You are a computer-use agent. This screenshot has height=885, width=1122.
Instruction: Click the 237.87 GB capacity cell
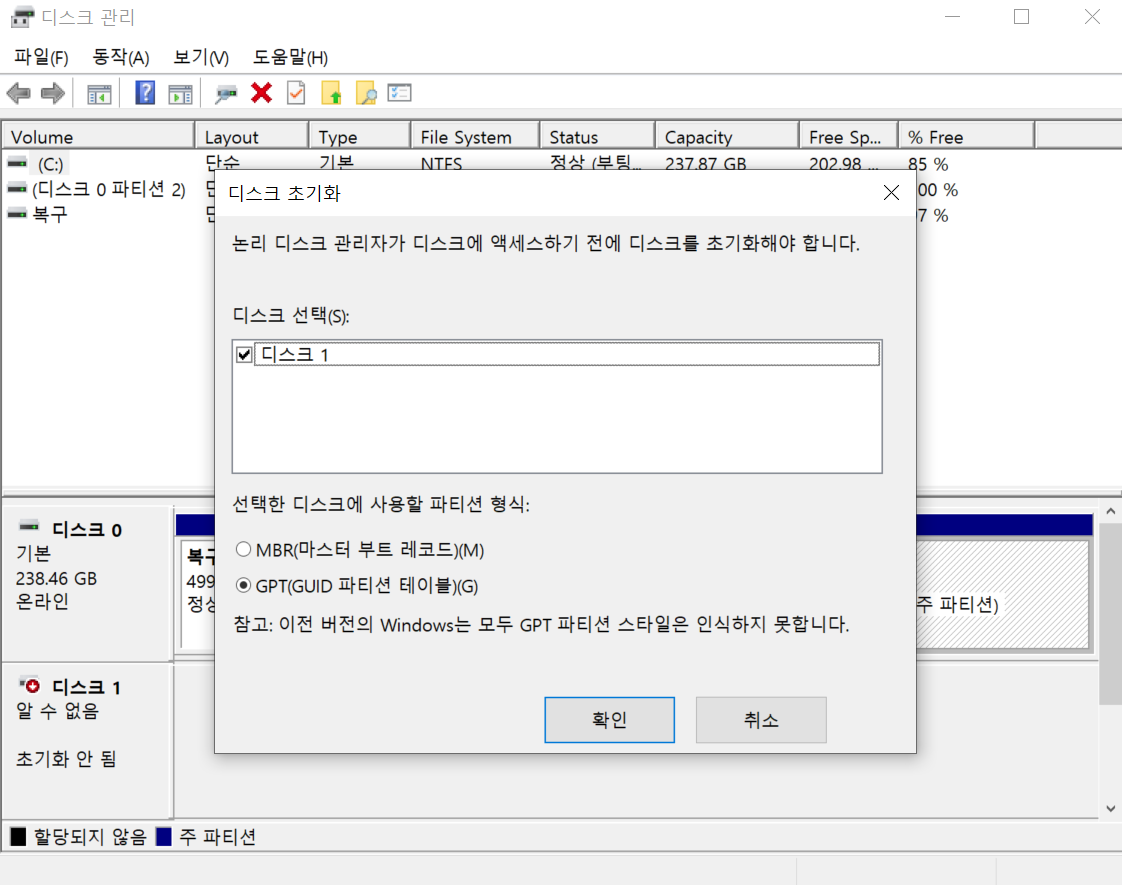[x=706, y=164]
